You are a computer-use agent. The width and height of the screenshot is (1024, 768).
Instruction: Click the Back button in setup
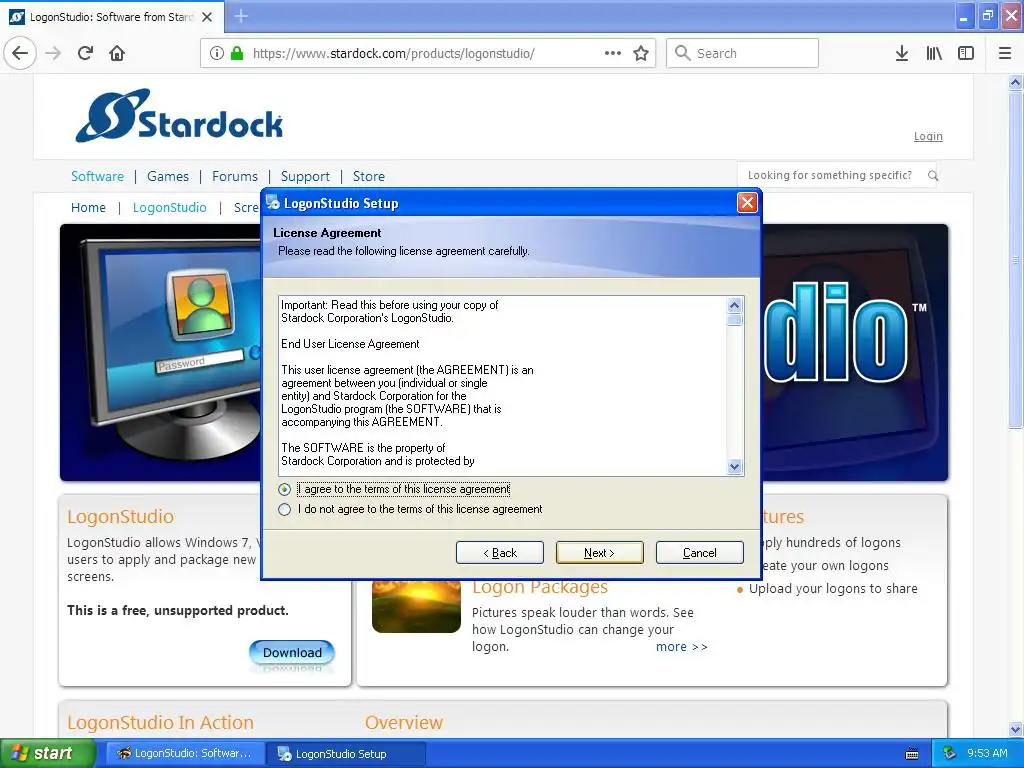[500, 552]
